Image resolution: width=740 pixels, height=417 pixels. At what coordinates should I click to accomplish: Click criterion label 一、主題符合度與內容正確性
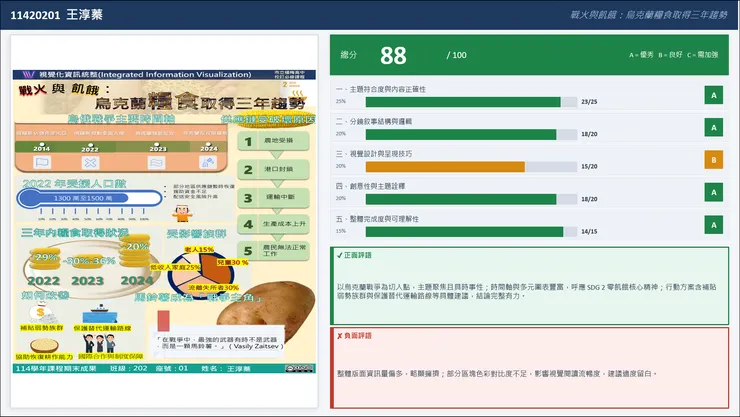coord(380,89)
